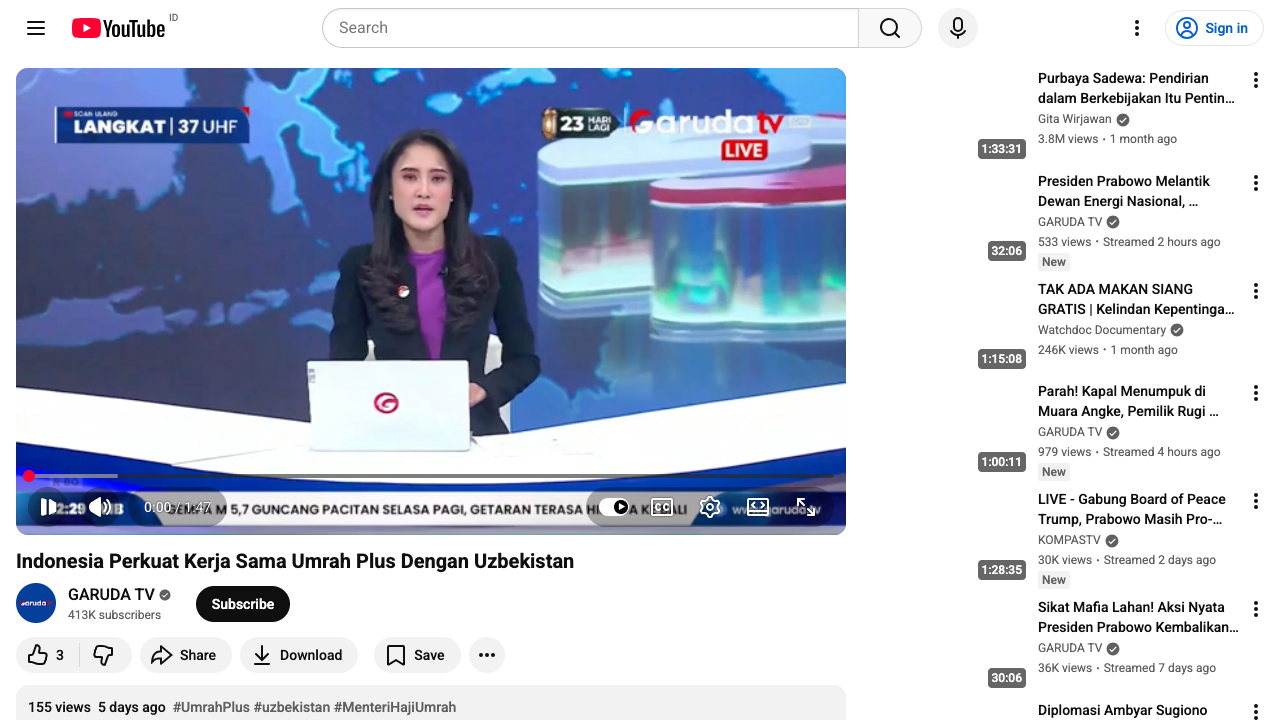The image size is (1280, 720).
Task: Open the more actions (...) menu below the video
Action: click(x=487, y=655)
